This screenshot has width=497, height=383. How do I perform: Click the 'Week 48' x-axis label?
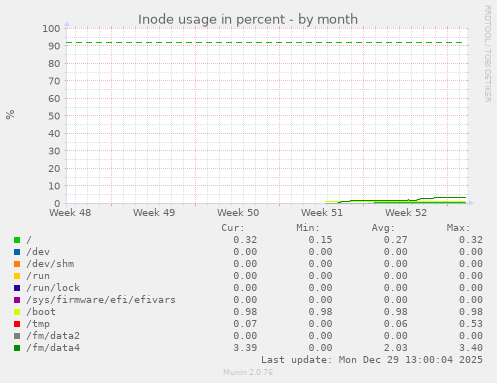point(70,213)
